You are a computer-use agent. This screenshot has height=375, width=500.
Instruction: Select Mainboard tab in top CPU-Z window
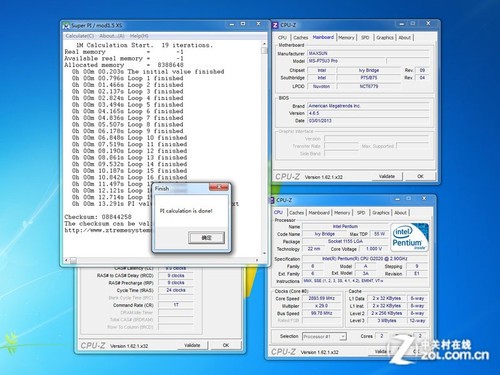[323, 37]
